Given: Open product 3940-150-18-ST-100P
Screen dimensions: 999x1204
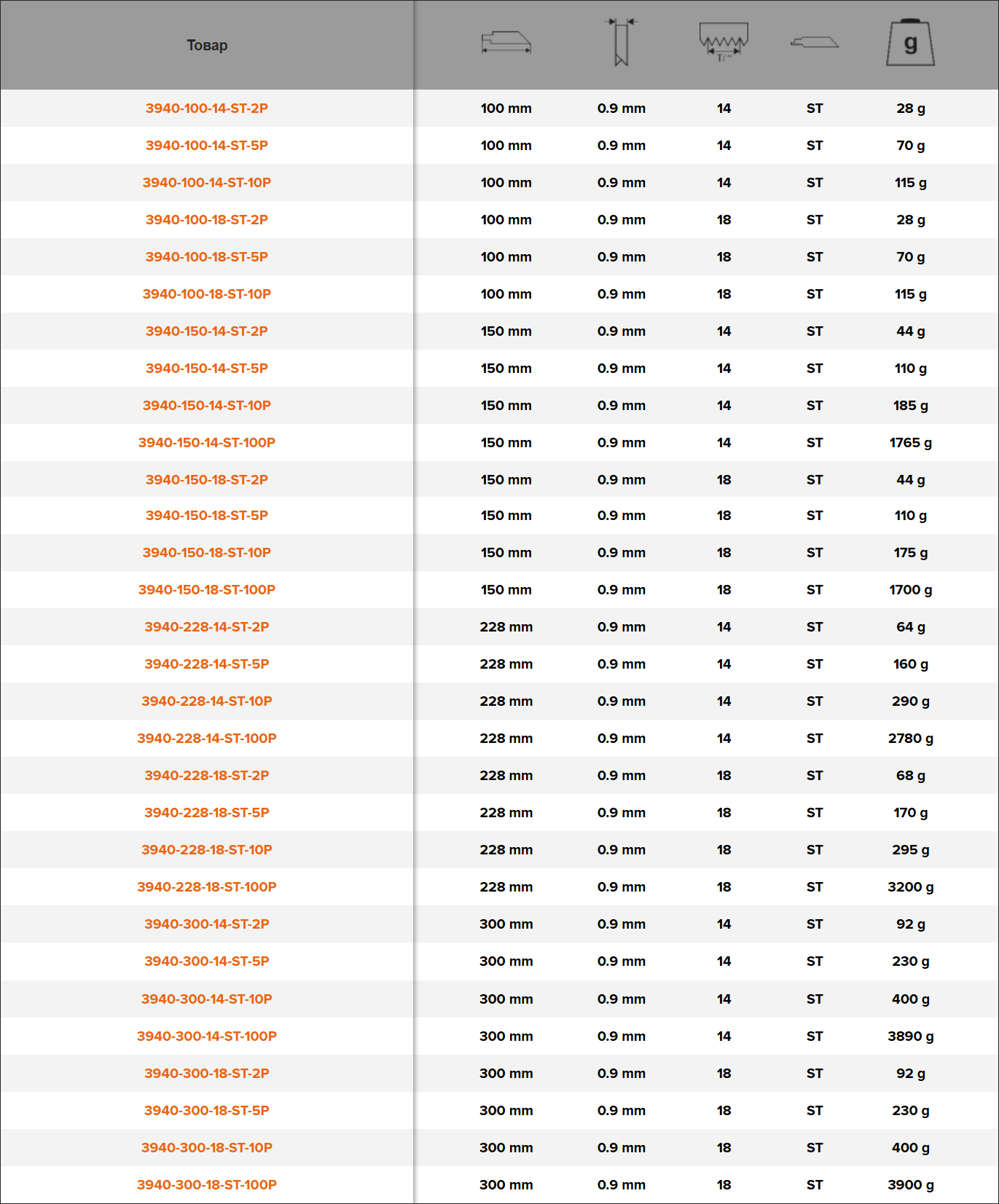Looking at the screenshot, I should [207, 590].
